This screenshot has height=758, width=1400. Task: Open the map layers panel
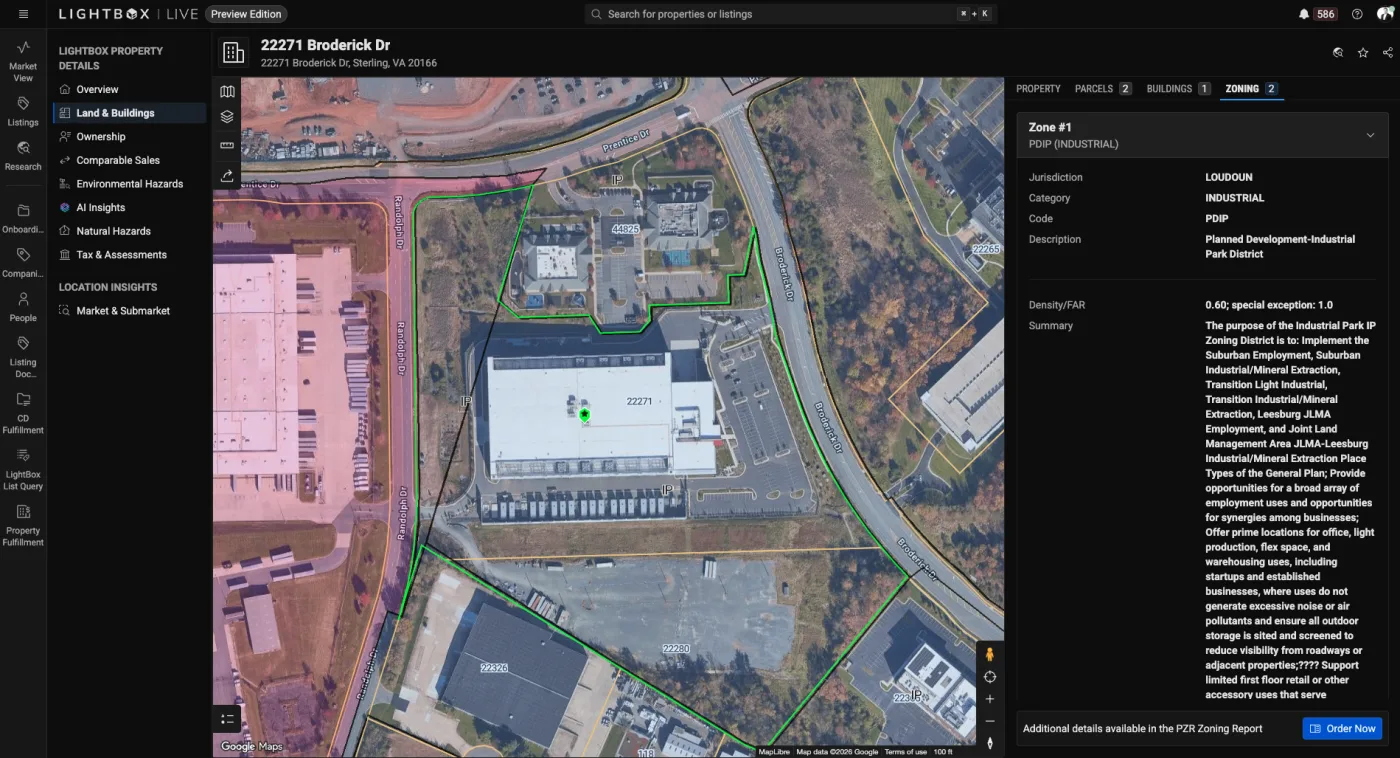tap(227, 117)
